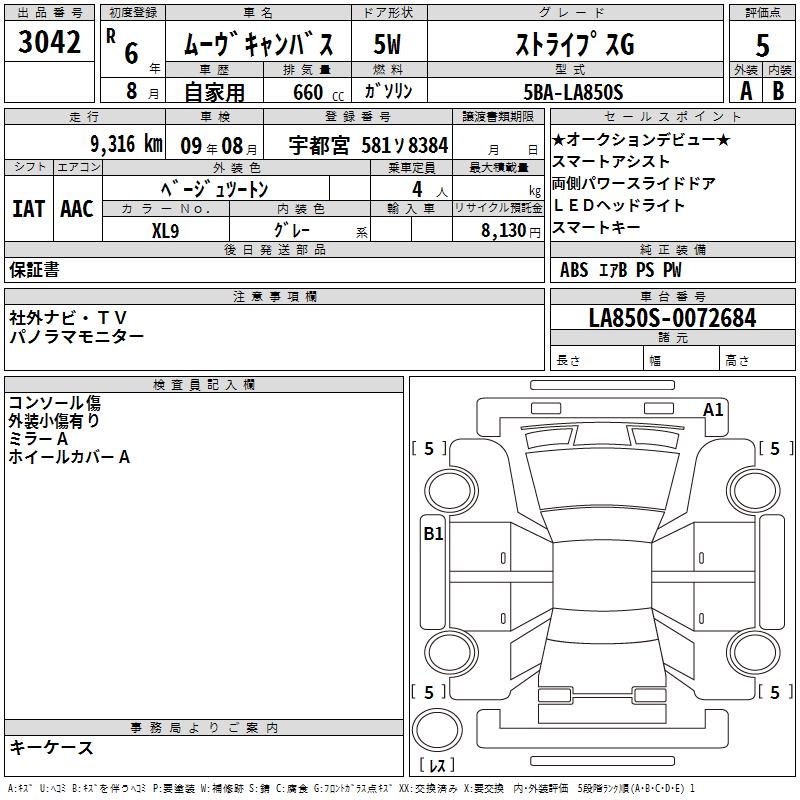Screen dimensions: 800x800
Task: Click the shift type IAT
Action: [29, 209]
